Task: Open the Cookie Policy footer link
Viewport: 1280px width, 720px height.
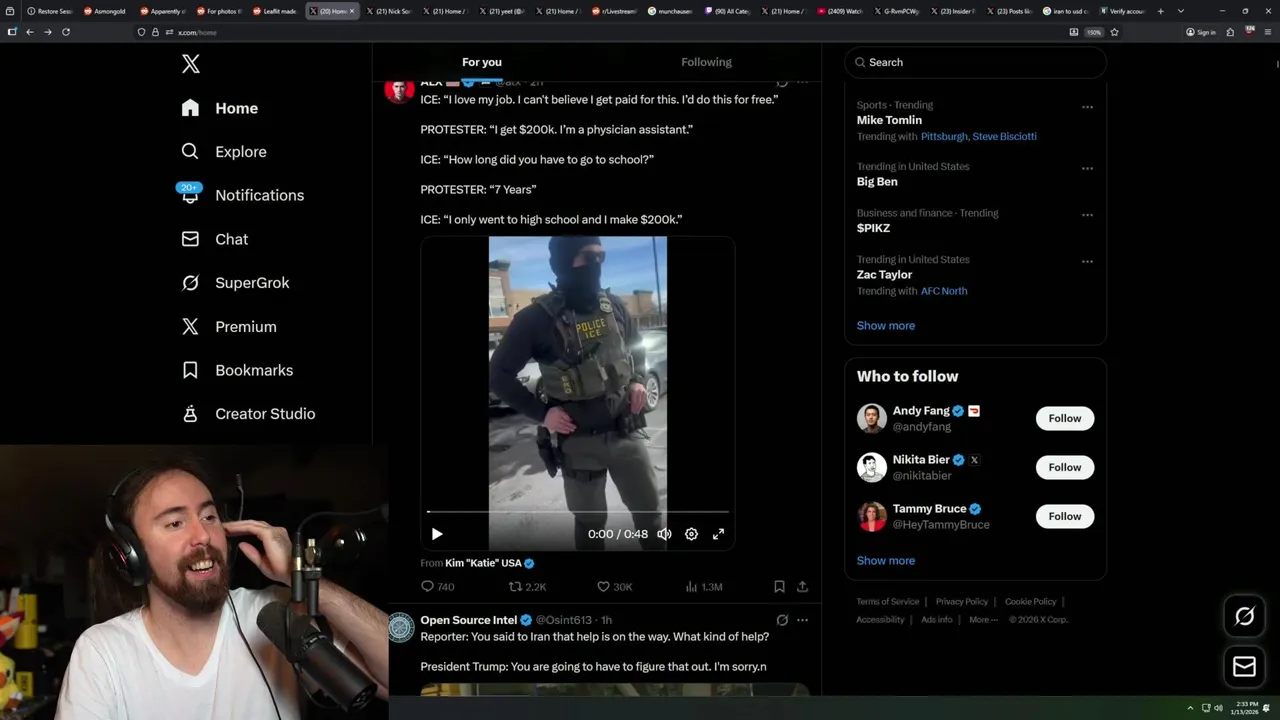Action: point(1030,602)
